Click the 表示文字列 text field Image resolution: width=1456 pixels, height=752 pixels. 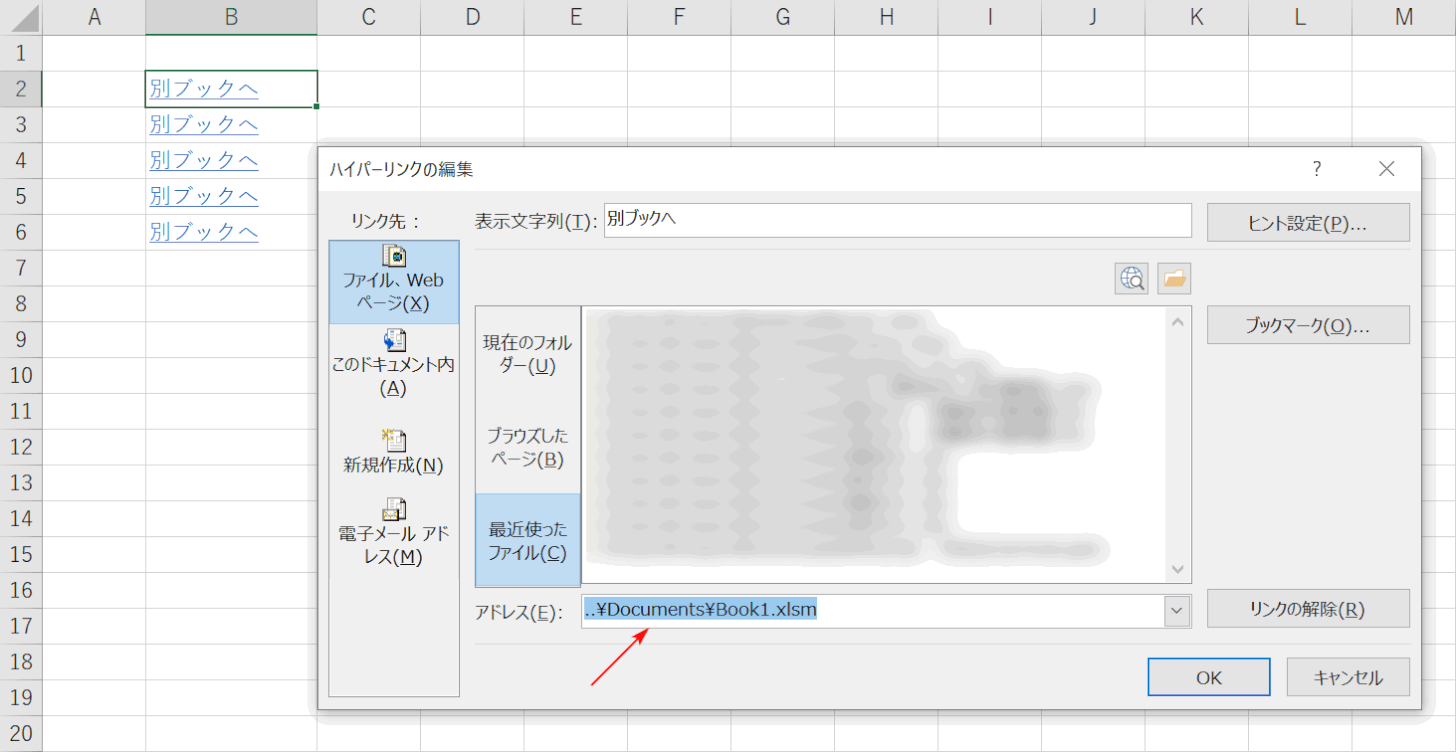[x=897, y=220]
